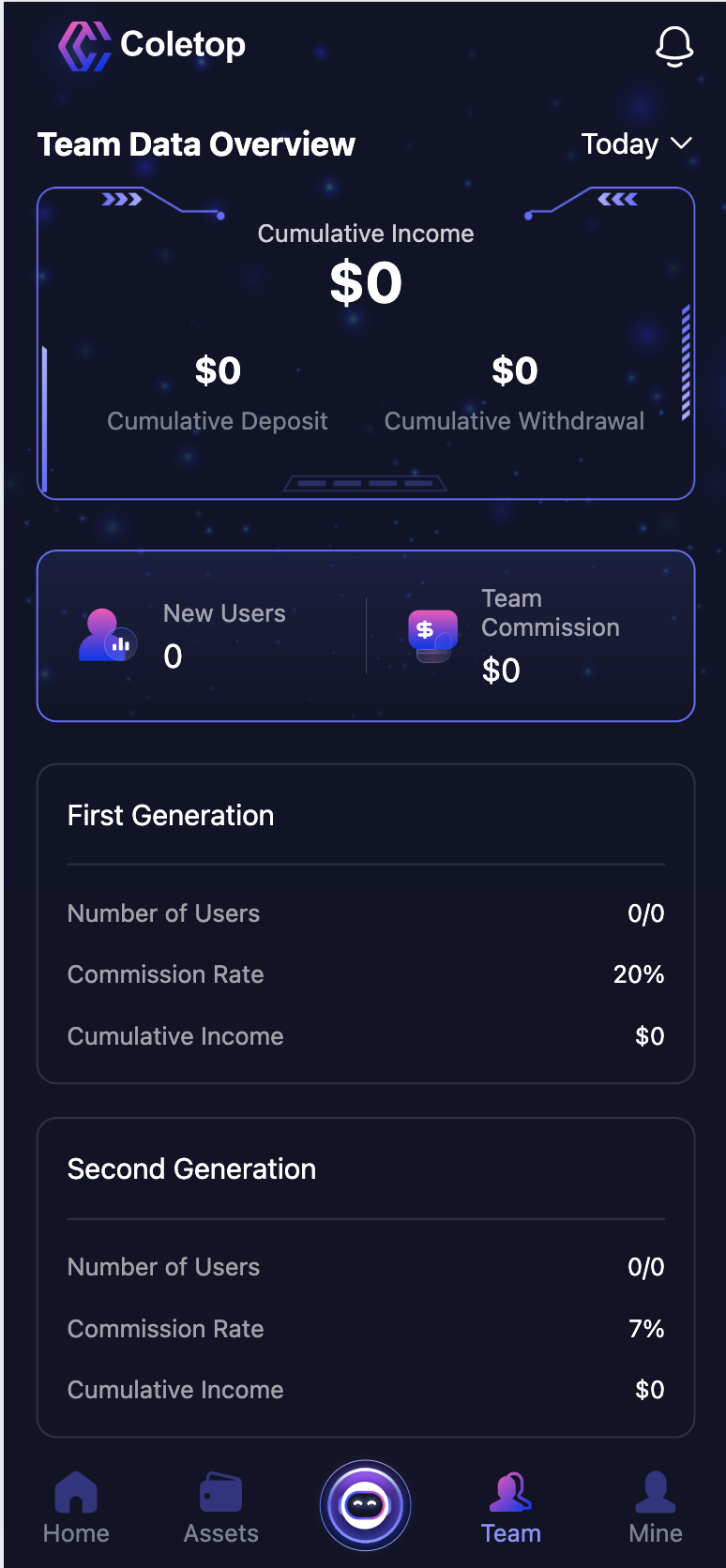Viewport: 726px width, 1568px height.
Task: Go to the Assets tab label
Action: [221, 1533]
